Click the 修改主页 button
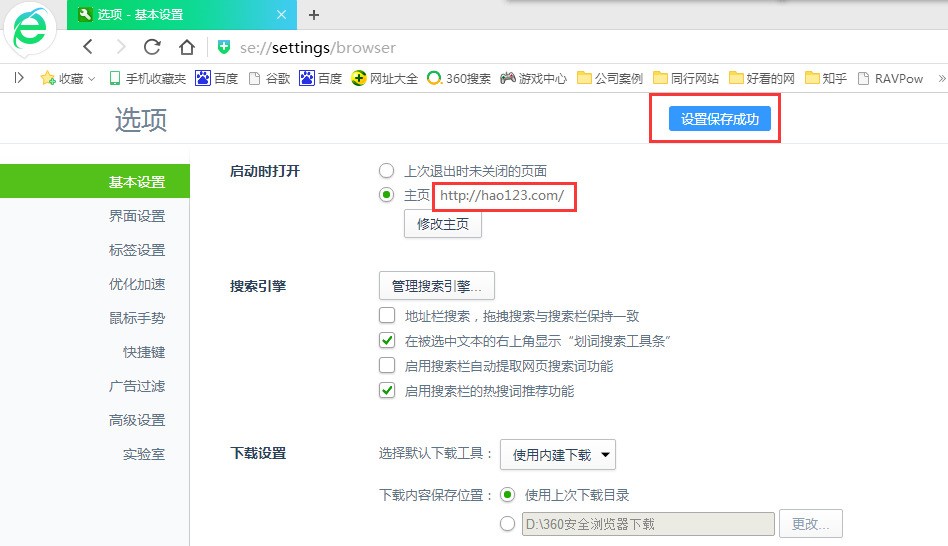The width and height of the screenshot is (948, 546). (443, 224)
